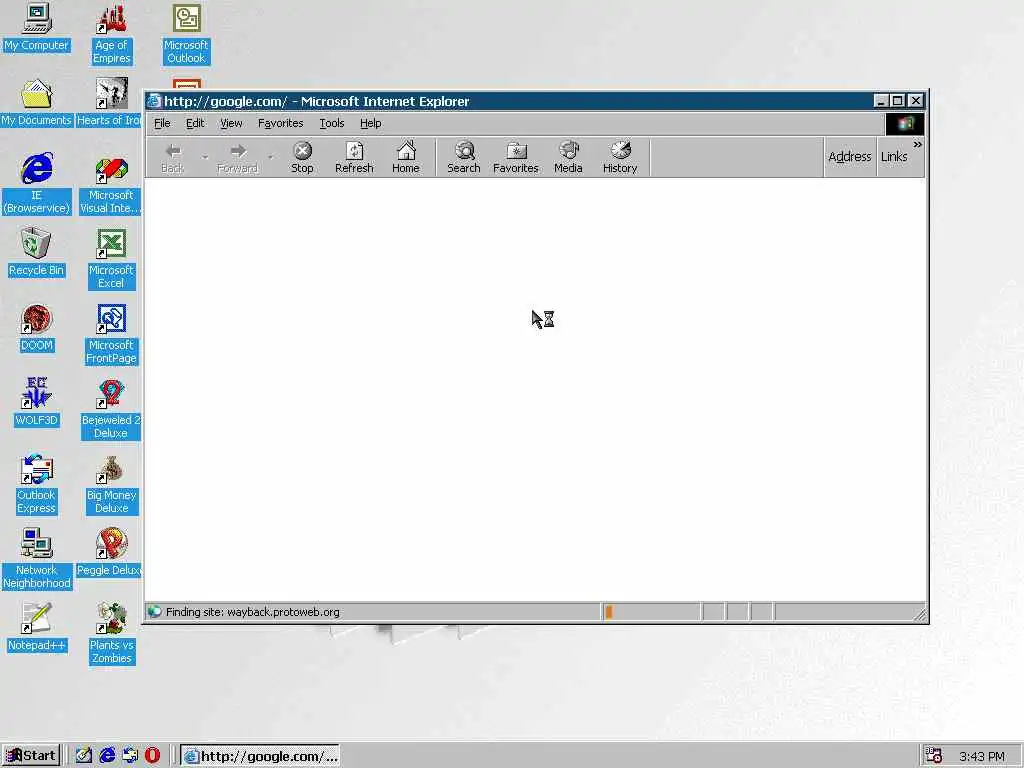Open the Search pane icon

[x=464, y=157]
